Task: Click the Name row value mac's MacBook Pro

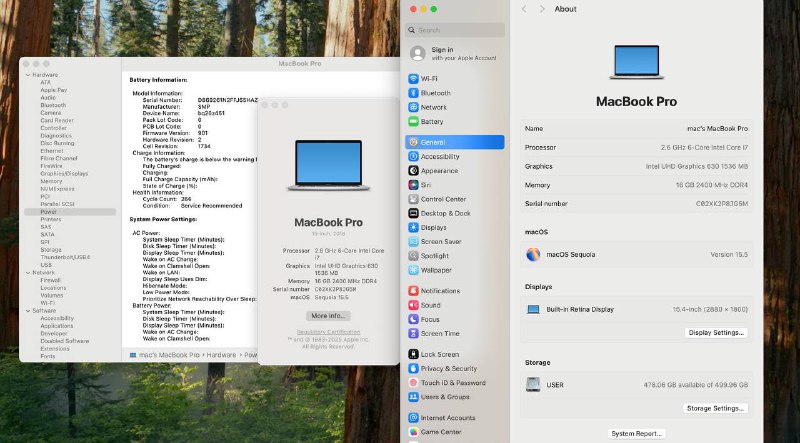Action: [x=717, y=129]
